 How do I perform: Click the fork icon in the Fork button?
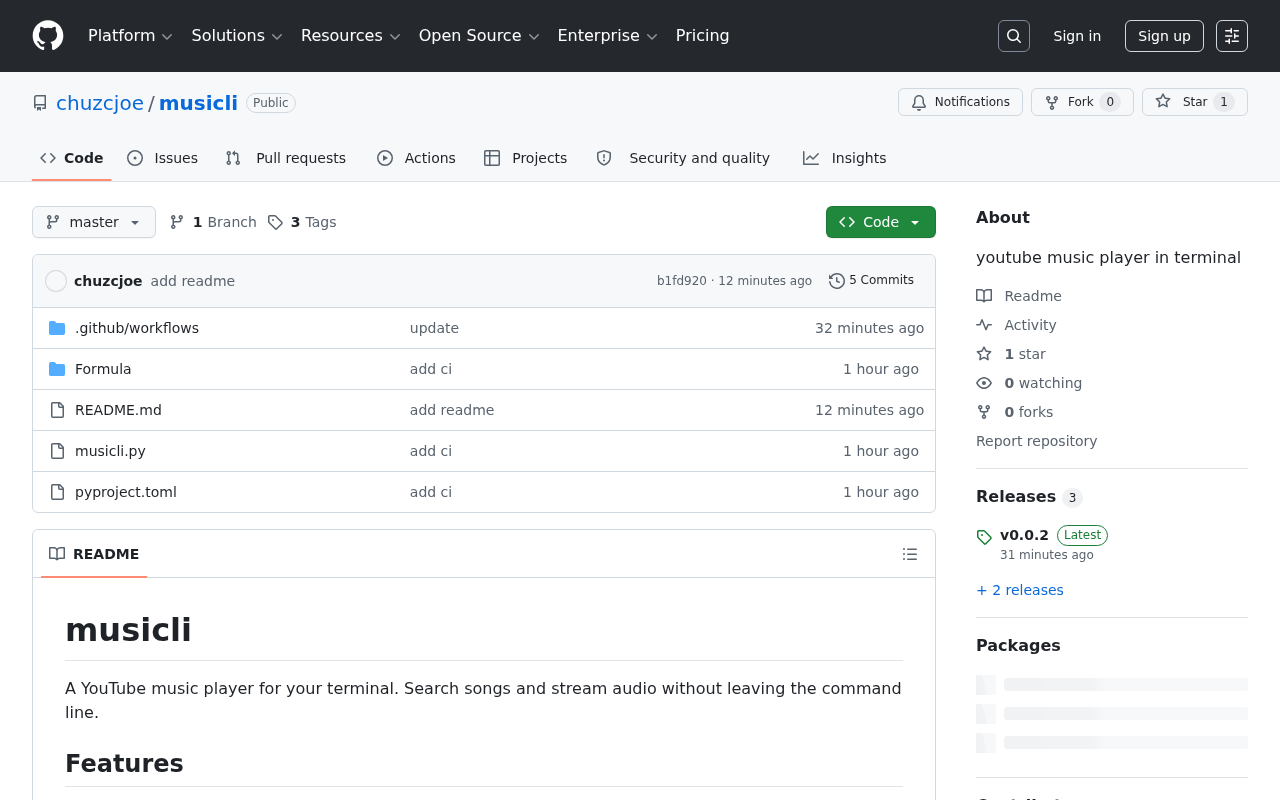click(x=1052, y=102)
